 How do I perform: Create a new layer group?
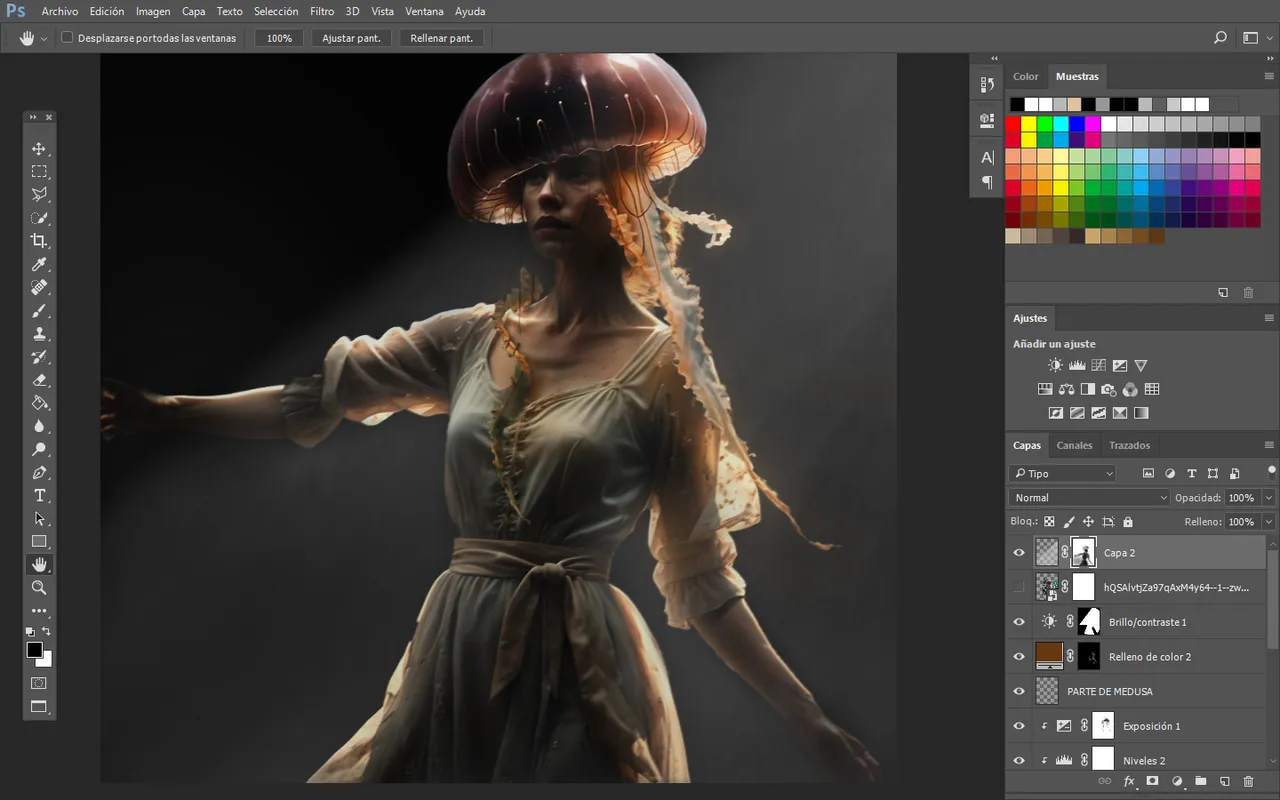point(1200,781)
